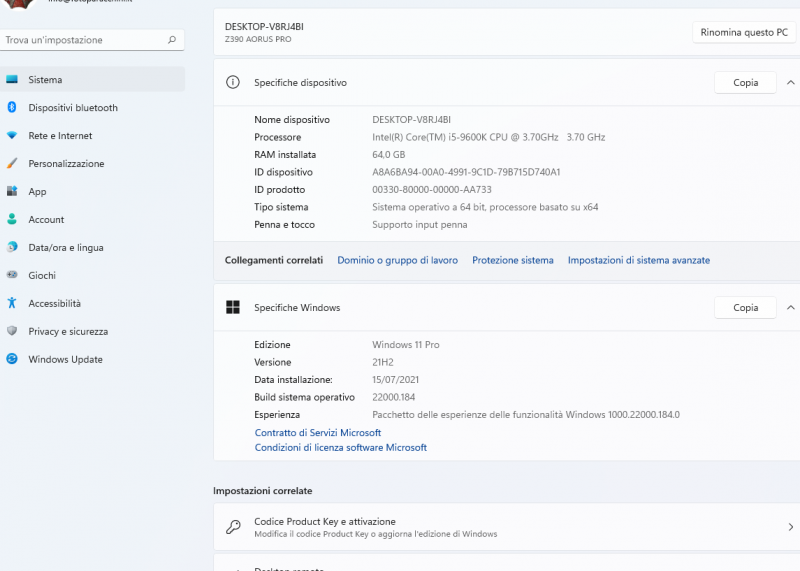The height and width of the screenshot is (571, 800).
Task: Click the ID prodotto value 00330-80000-00000-AA733
Action: click(x=432, y=190)
